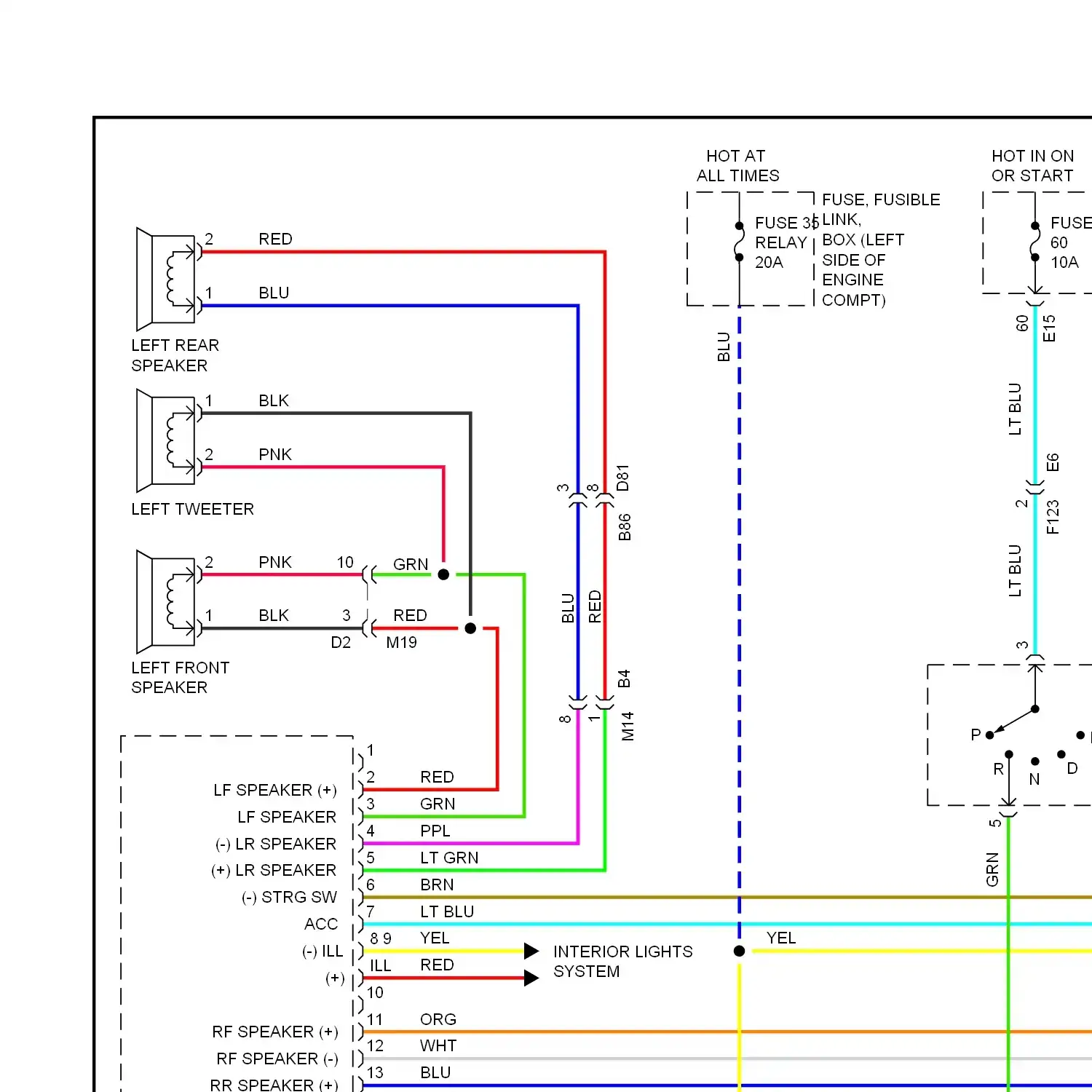Click the 'HOT IN ON OR START' label
1092x1092 pixels.
point(1032,166)
